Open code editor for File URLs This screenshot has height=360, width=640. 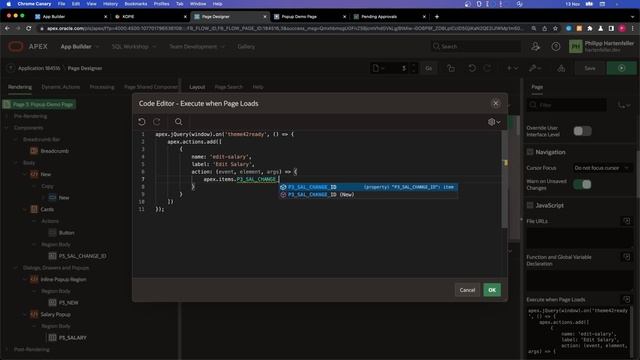[x=627, y=221]
